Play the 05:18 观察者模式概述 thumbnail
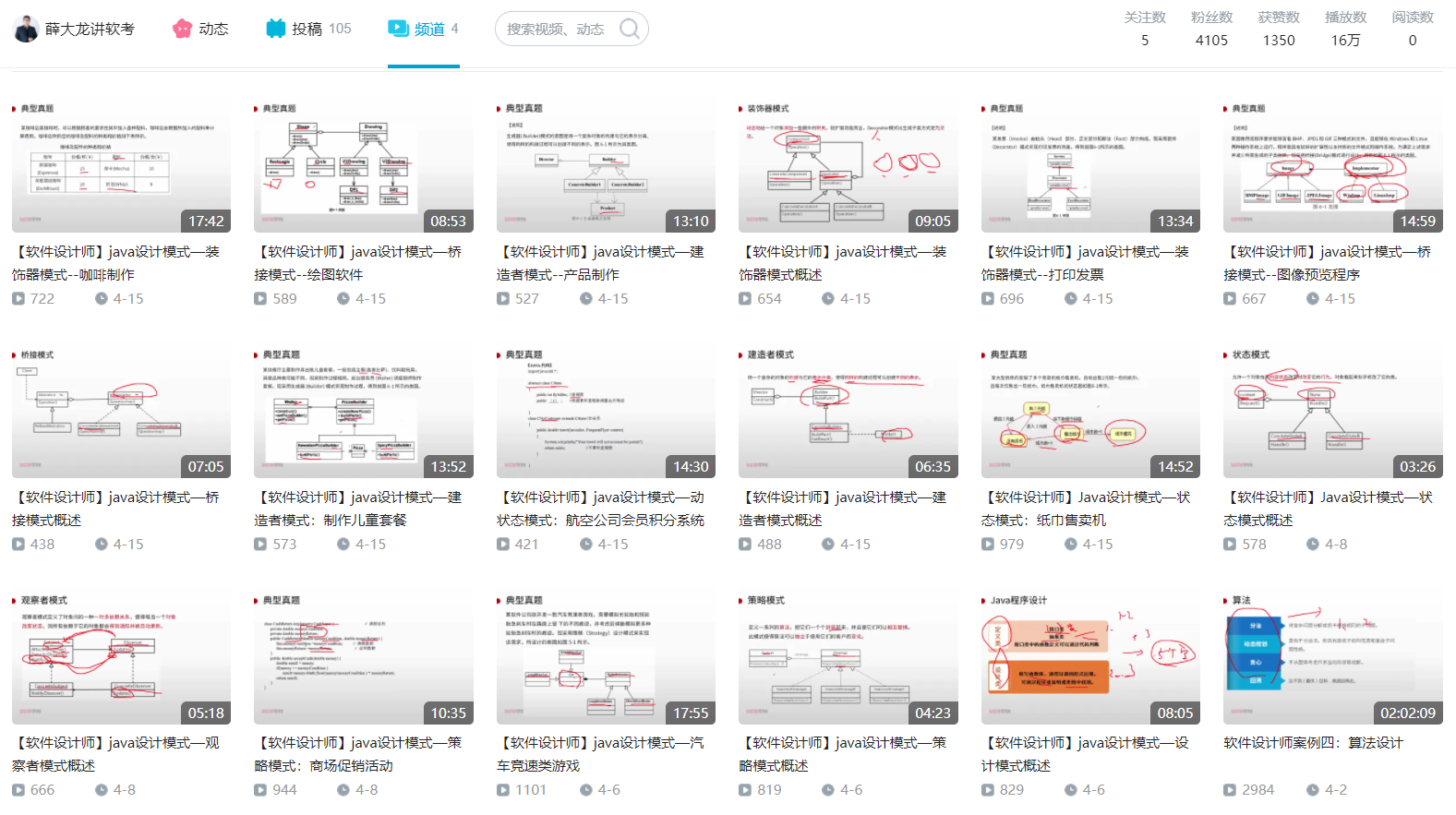This screenshot has height=815, width=1456. point(121,656)
